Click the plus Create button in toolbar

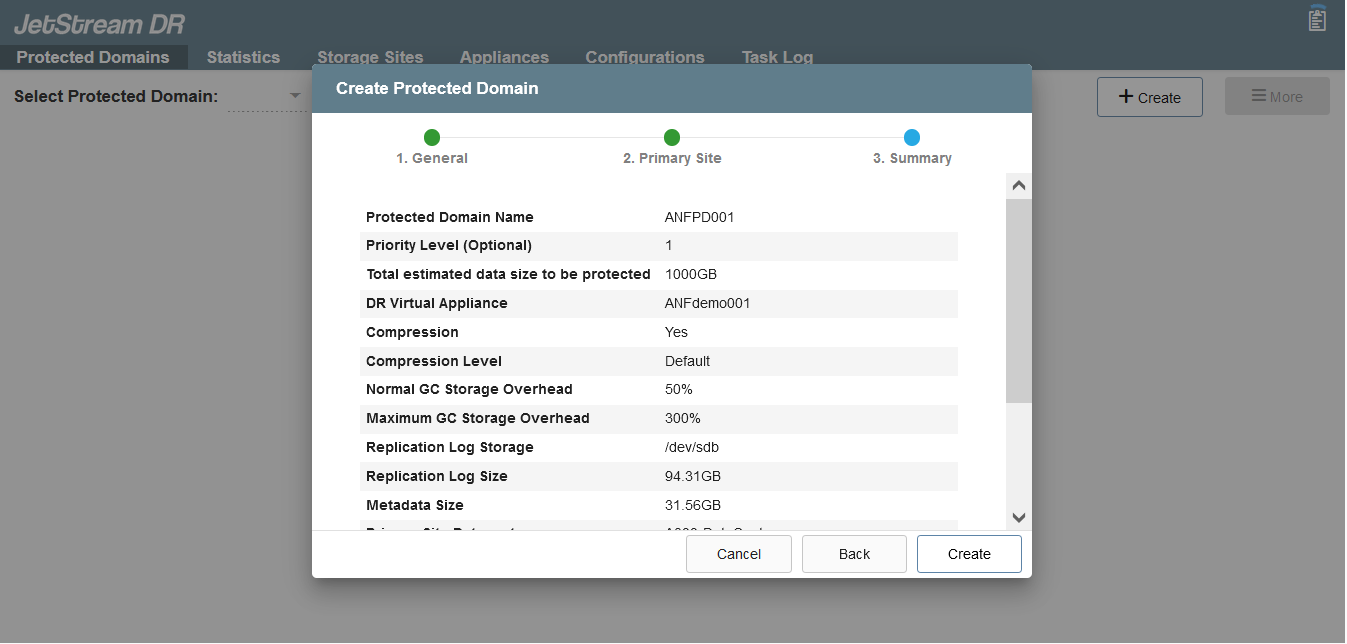pyautogui.click(x=1149, y=97)
